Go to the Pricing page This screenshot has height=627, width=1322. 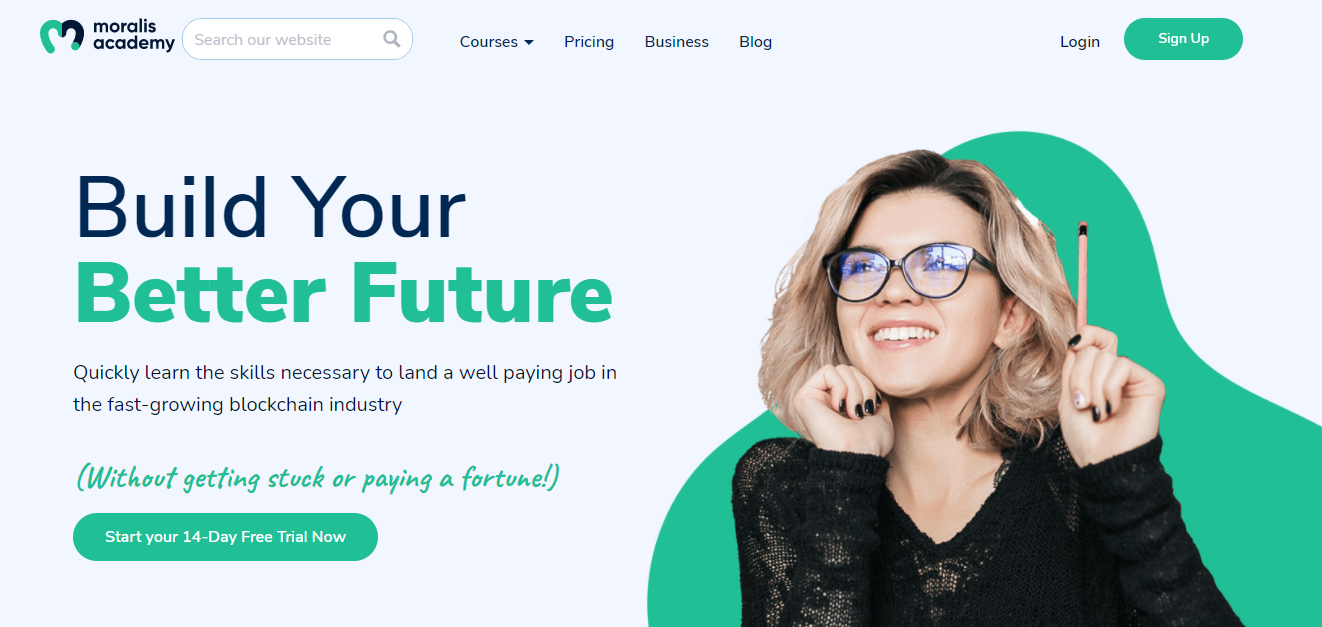(x=589, y=42)
